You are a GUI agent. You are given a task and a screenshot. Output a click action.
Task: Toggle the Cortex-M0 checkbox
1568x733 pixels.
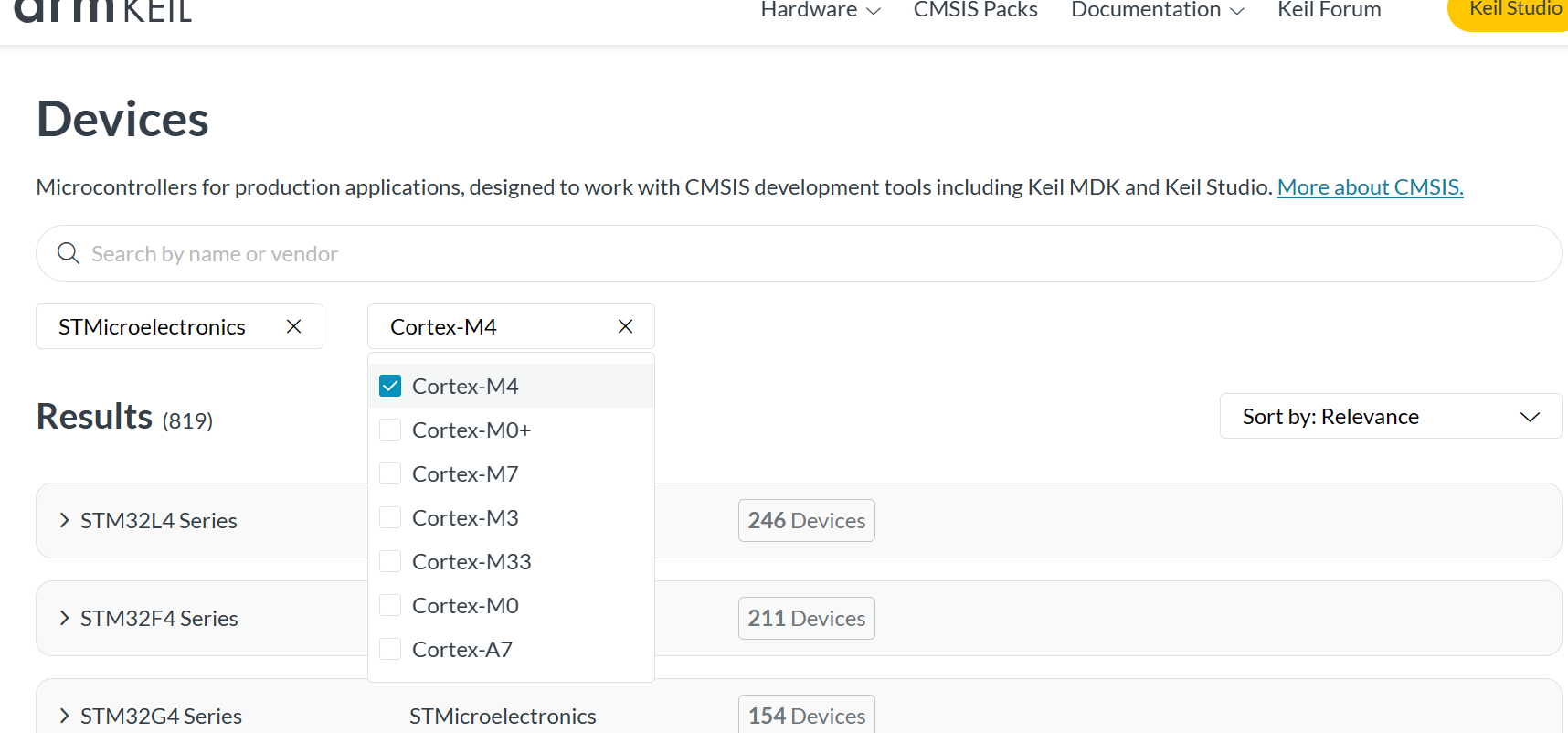(390, 605)
